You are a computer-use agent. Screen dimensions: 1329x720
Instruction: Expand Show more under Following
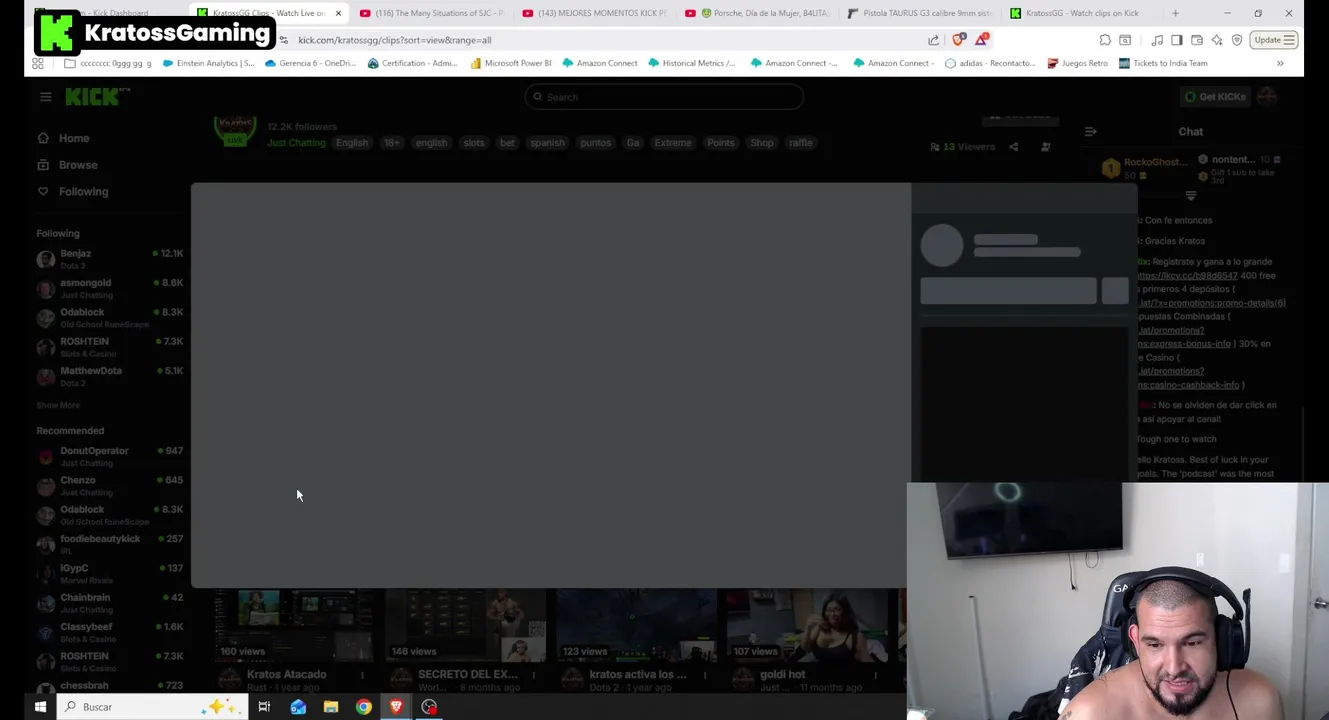(58, 405)
